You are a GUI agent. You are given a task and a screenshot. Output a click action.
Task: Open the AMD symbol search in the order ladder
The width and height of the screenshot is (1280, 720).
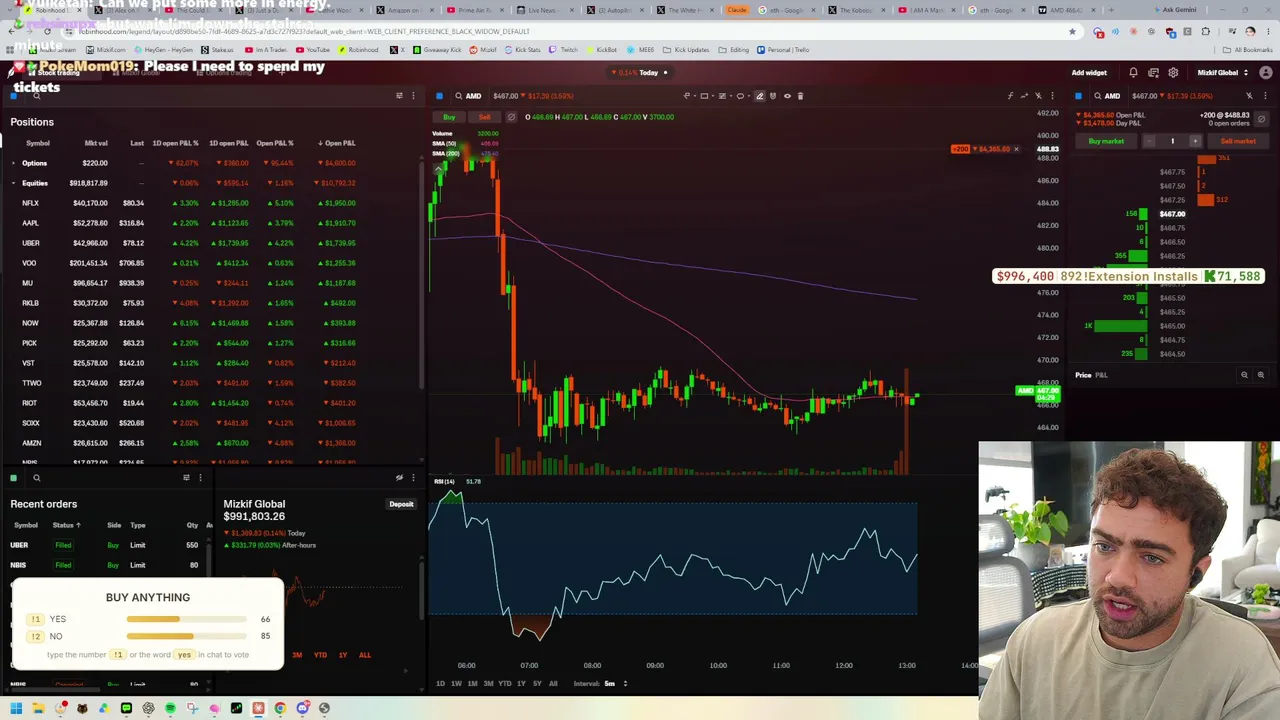click(1107, 96)
